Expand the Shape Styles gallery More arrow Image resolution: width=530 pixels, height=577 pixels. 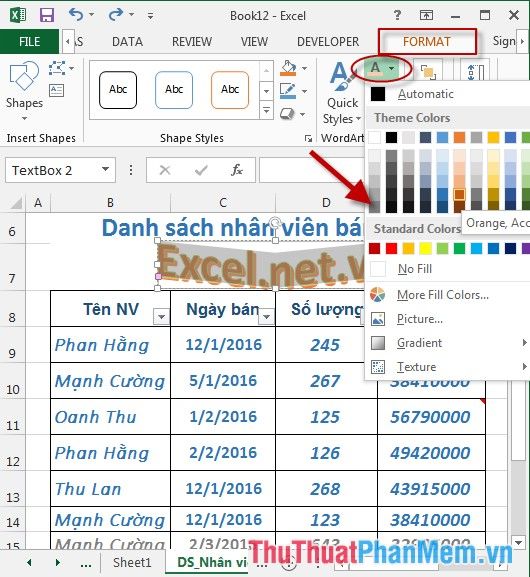pos(266,110)
